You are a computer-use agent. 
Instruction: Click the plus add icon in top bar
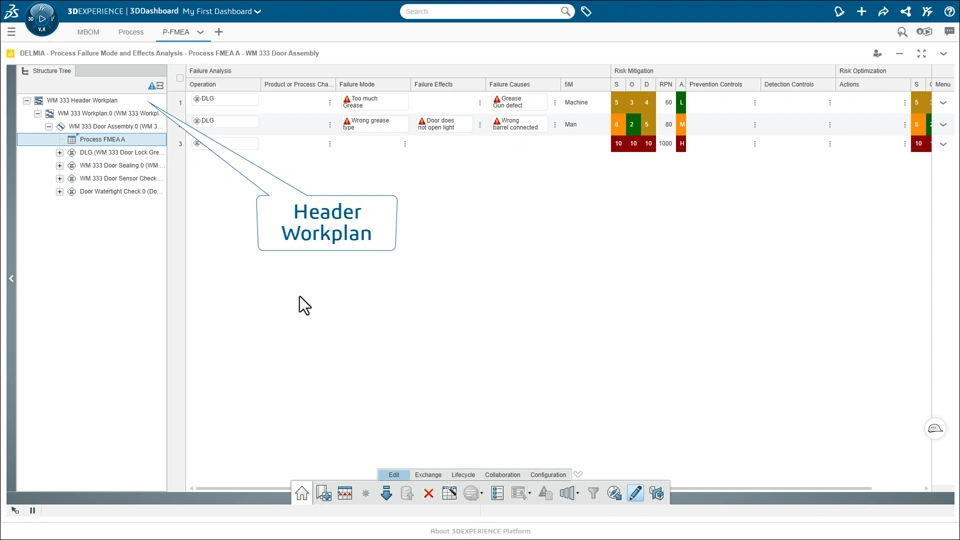(x=861, y=11)
